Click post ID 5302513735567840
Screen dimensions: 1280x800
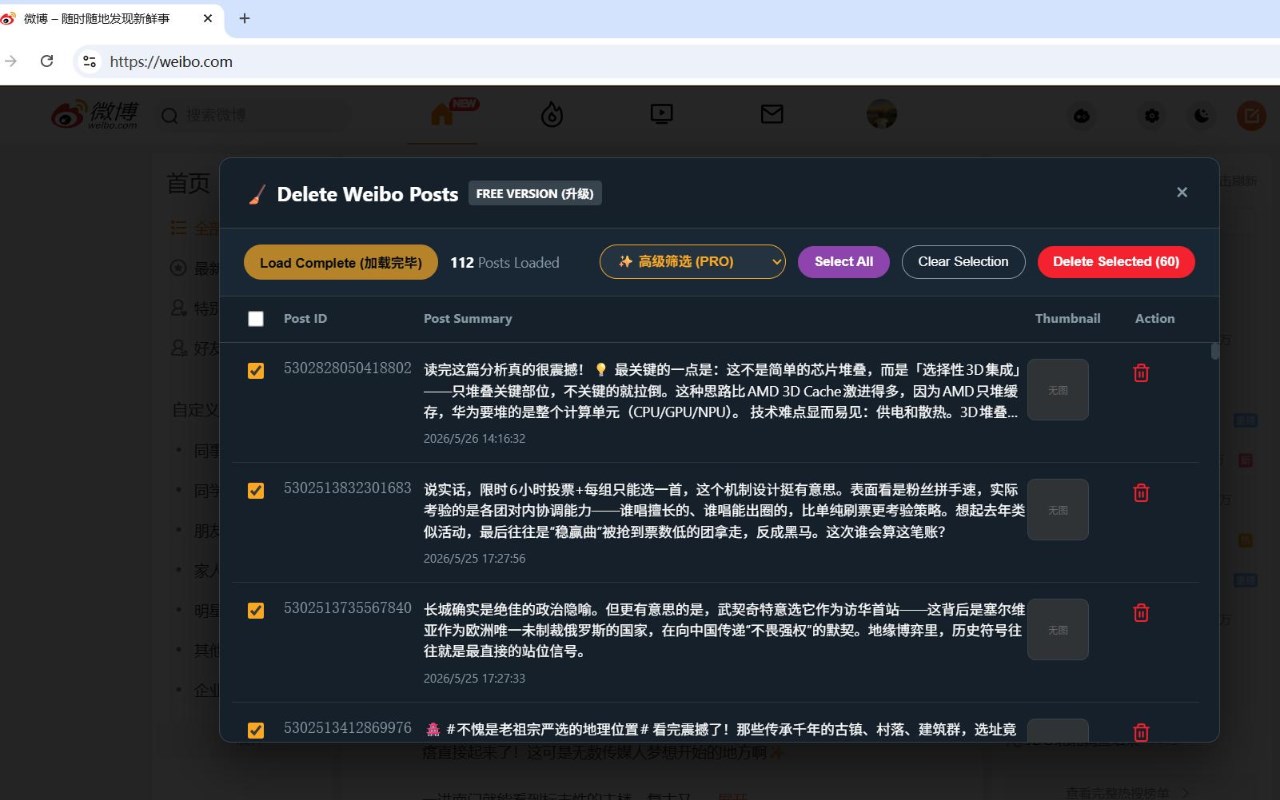[348, 608]
